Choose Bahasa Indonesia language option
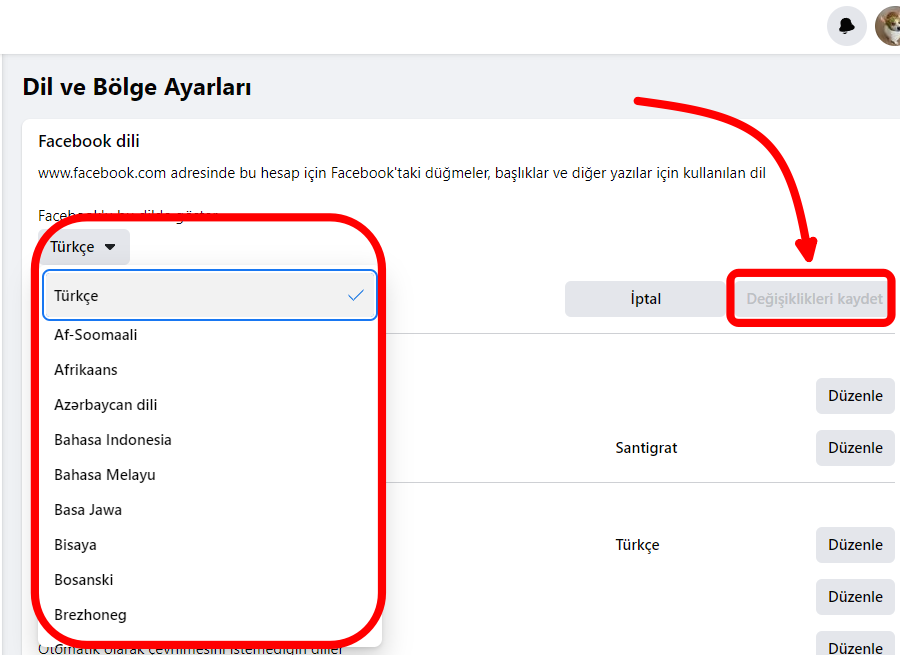 click(113, 440)
